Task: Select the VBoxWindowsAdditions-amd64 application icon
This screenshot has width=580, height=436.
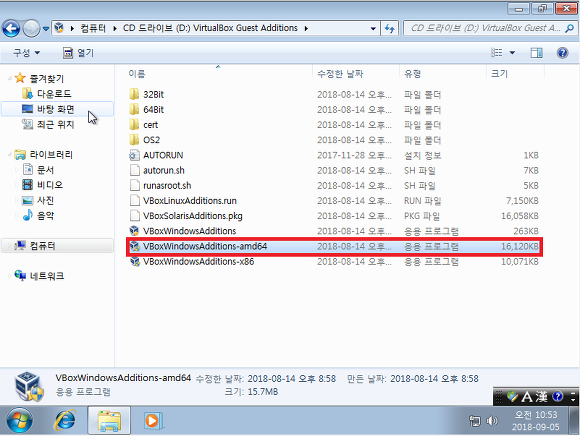Action: coord(134,246)
